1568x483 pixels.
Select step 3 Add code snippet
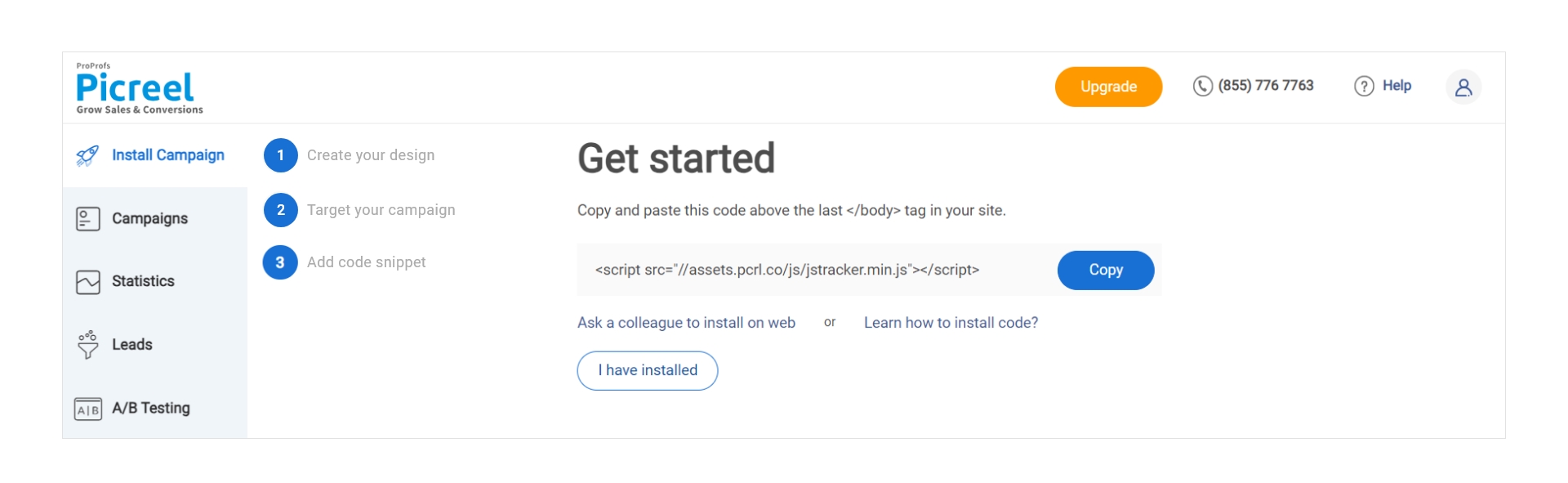point(366,262)
